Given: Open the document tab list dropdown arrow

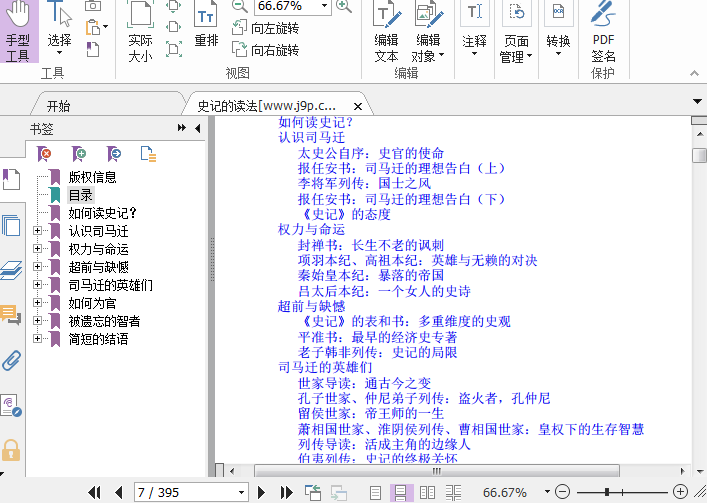Looking at the screenshot, I should pyautogui.click(x=697, y=101).
